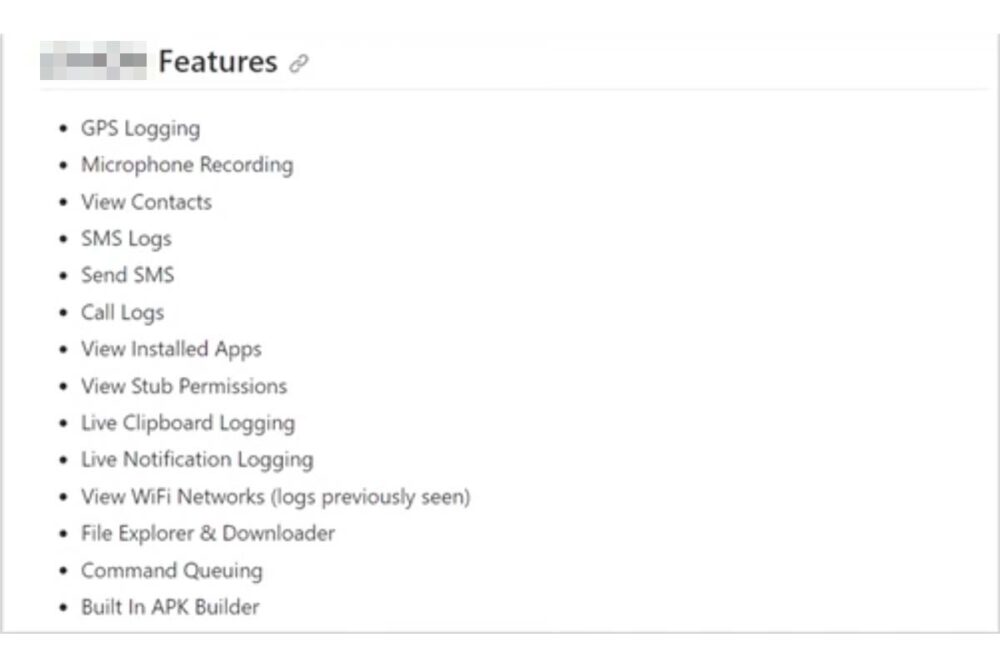
Task: Click the bullet point beside GPS Logging
Action: tap(65, 129)
